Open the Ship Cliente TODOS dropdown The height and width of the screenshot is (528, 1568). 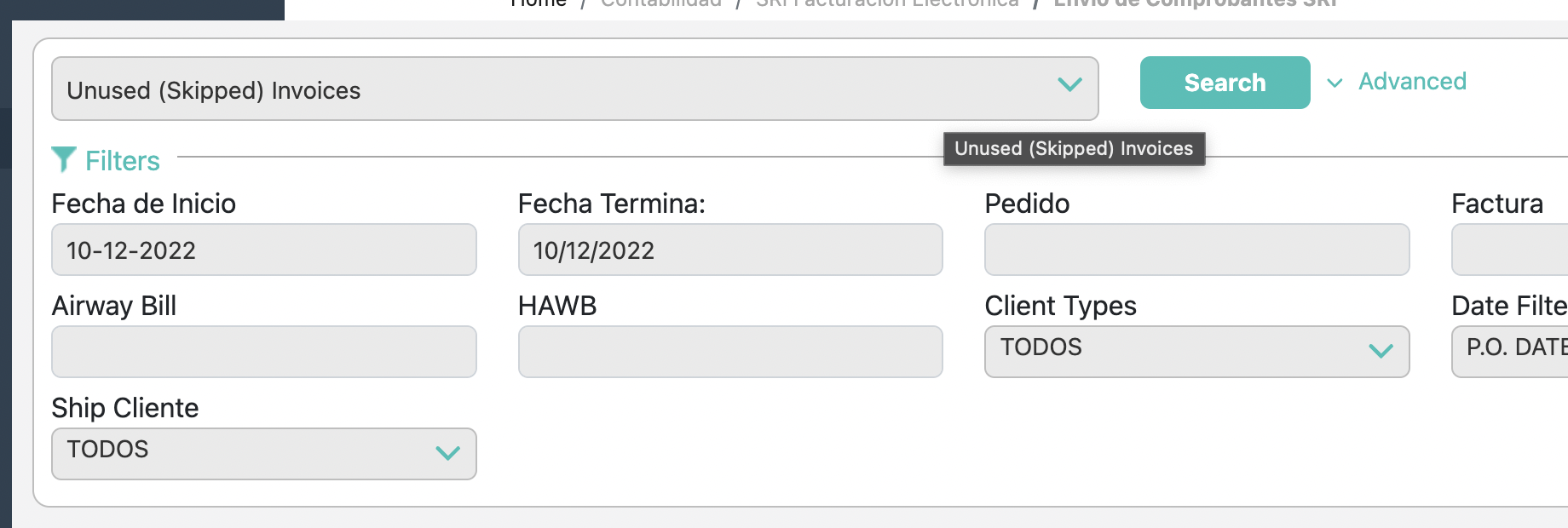[263, 453]
